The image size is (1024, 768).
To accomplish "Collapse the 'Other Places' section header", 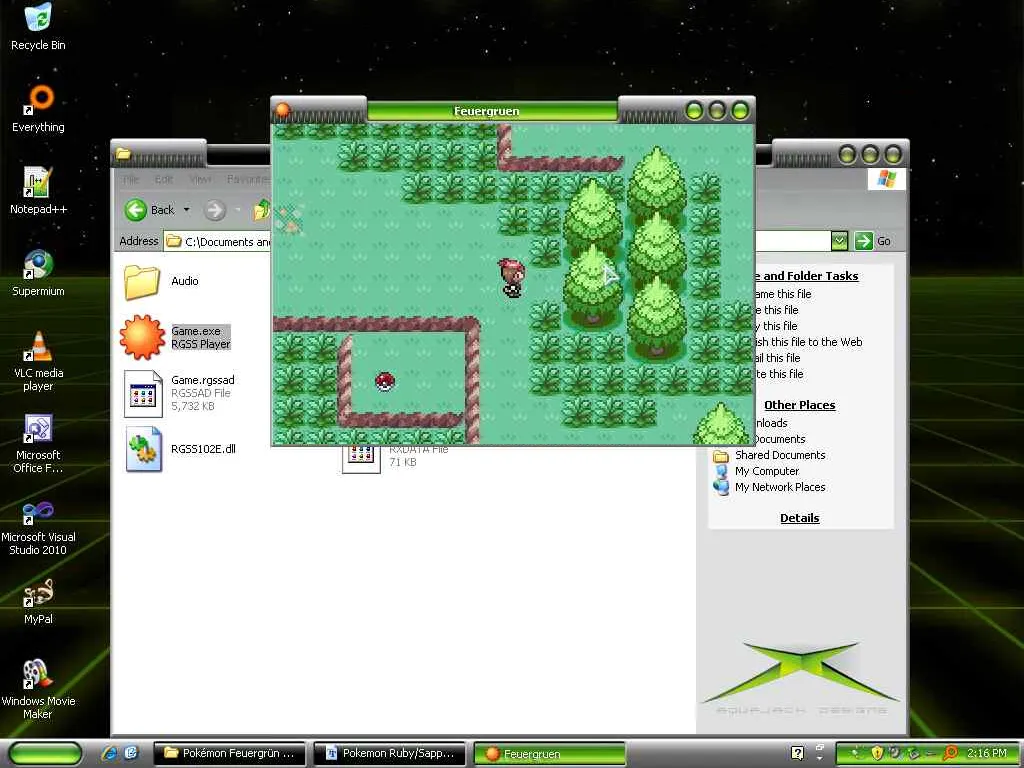I will [799, 405].
